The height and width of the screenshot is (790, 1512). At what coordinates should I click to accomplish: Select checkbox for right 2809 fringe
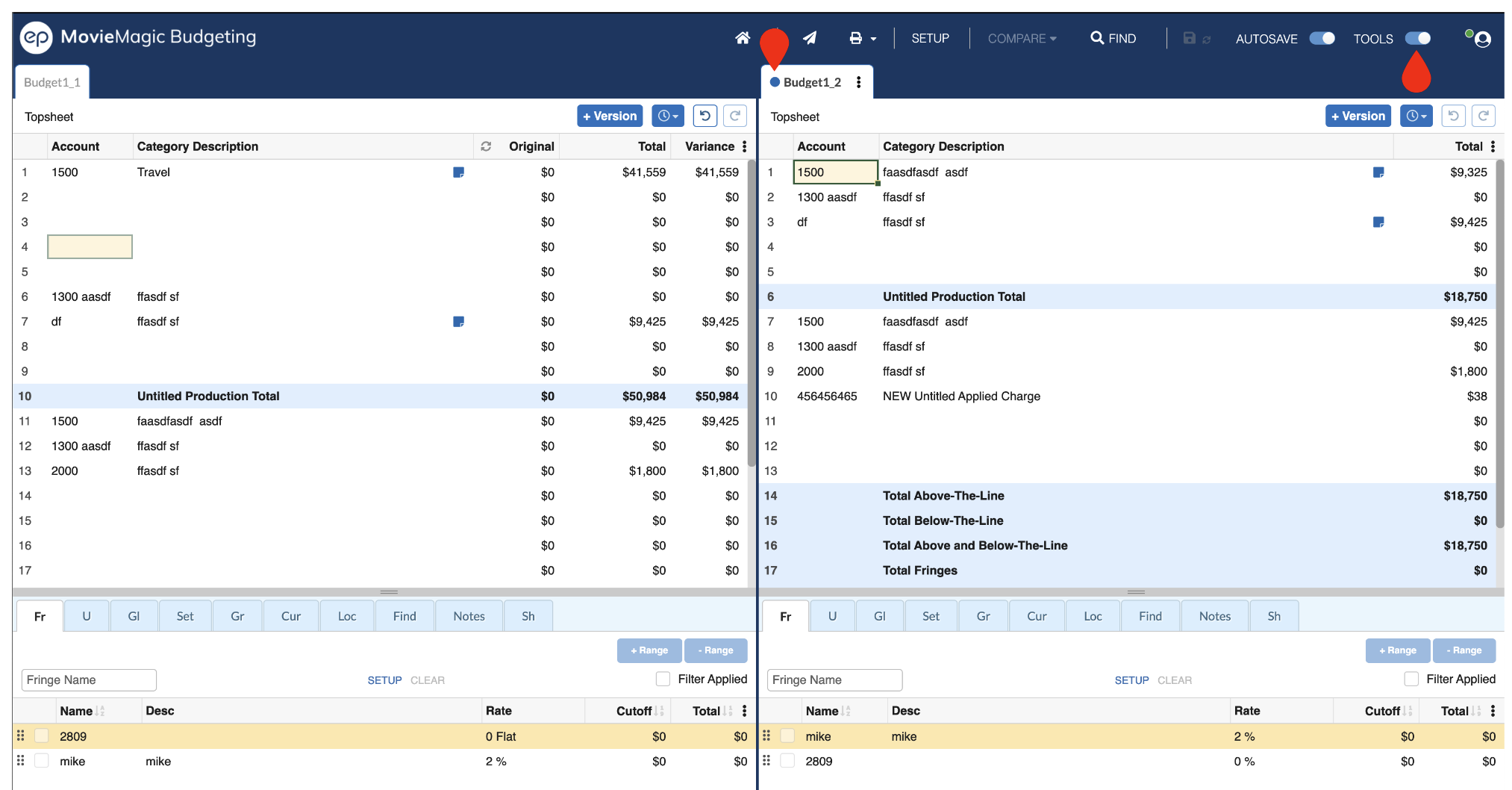coord(787,760)
